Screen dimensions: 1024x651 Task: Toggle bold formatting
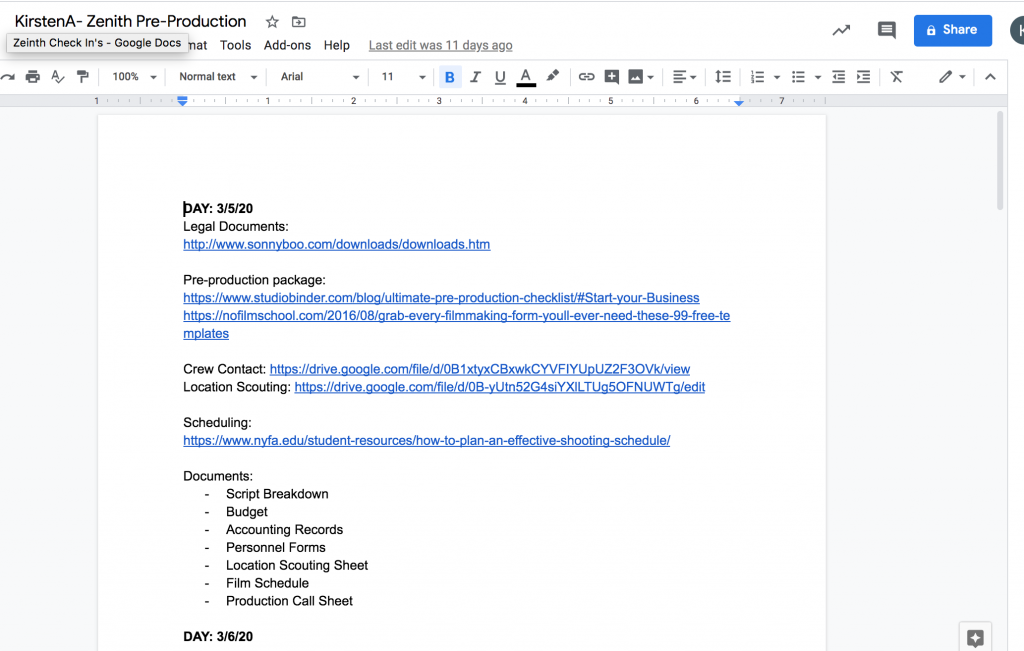(450, 77)
